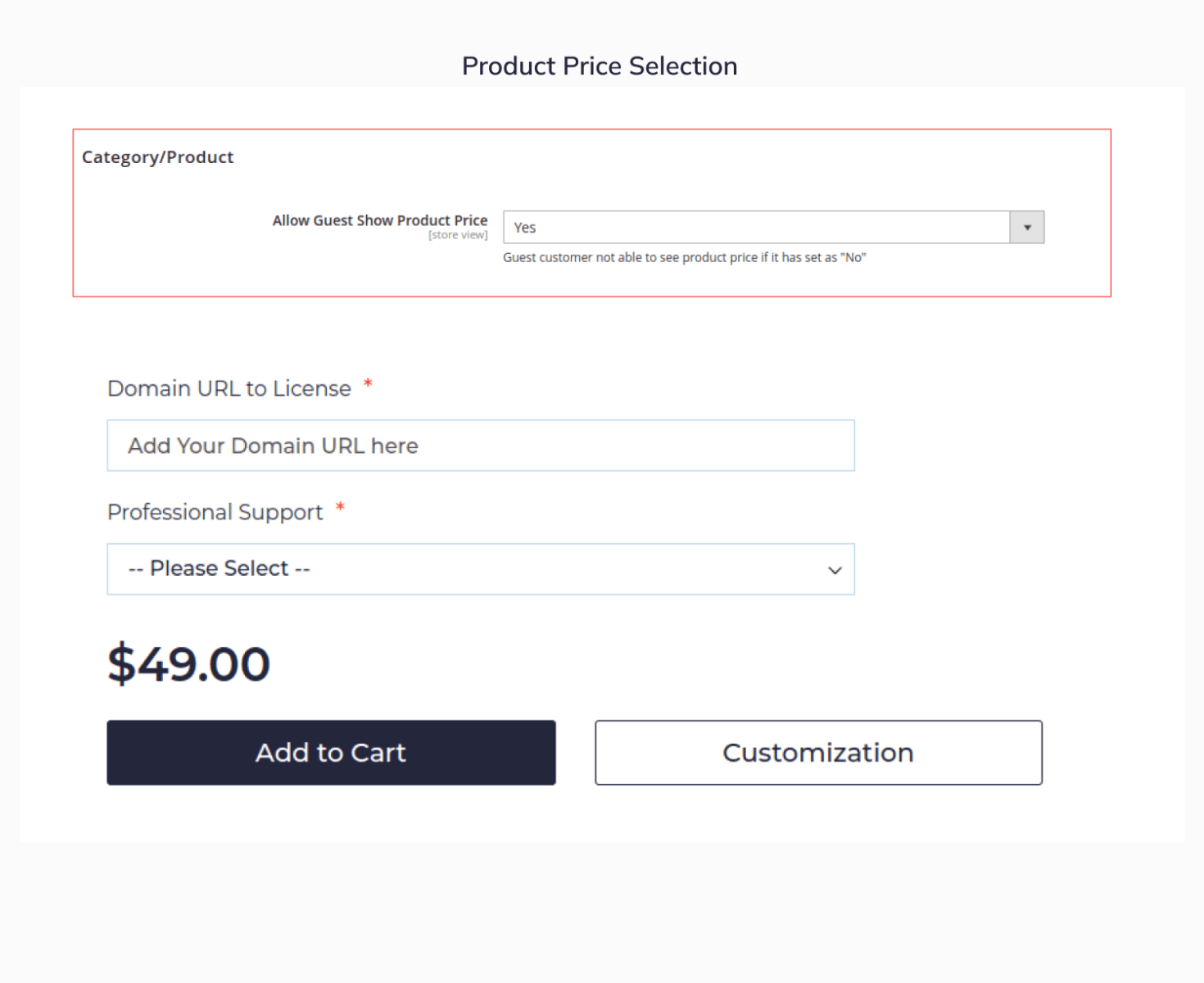The height and width of the screenshot is (983, 1204).
Task: Click the "Domain URL to License" label
Action: [x=229, y=388]
